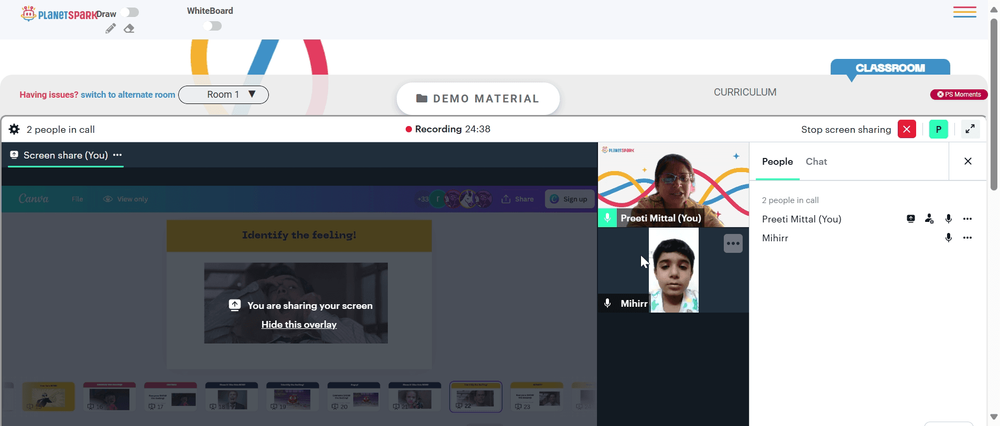Click 'Mihirr' name in people list
Image resolution: width=1000 pixels, height=426 pixels.
[776, 238]
